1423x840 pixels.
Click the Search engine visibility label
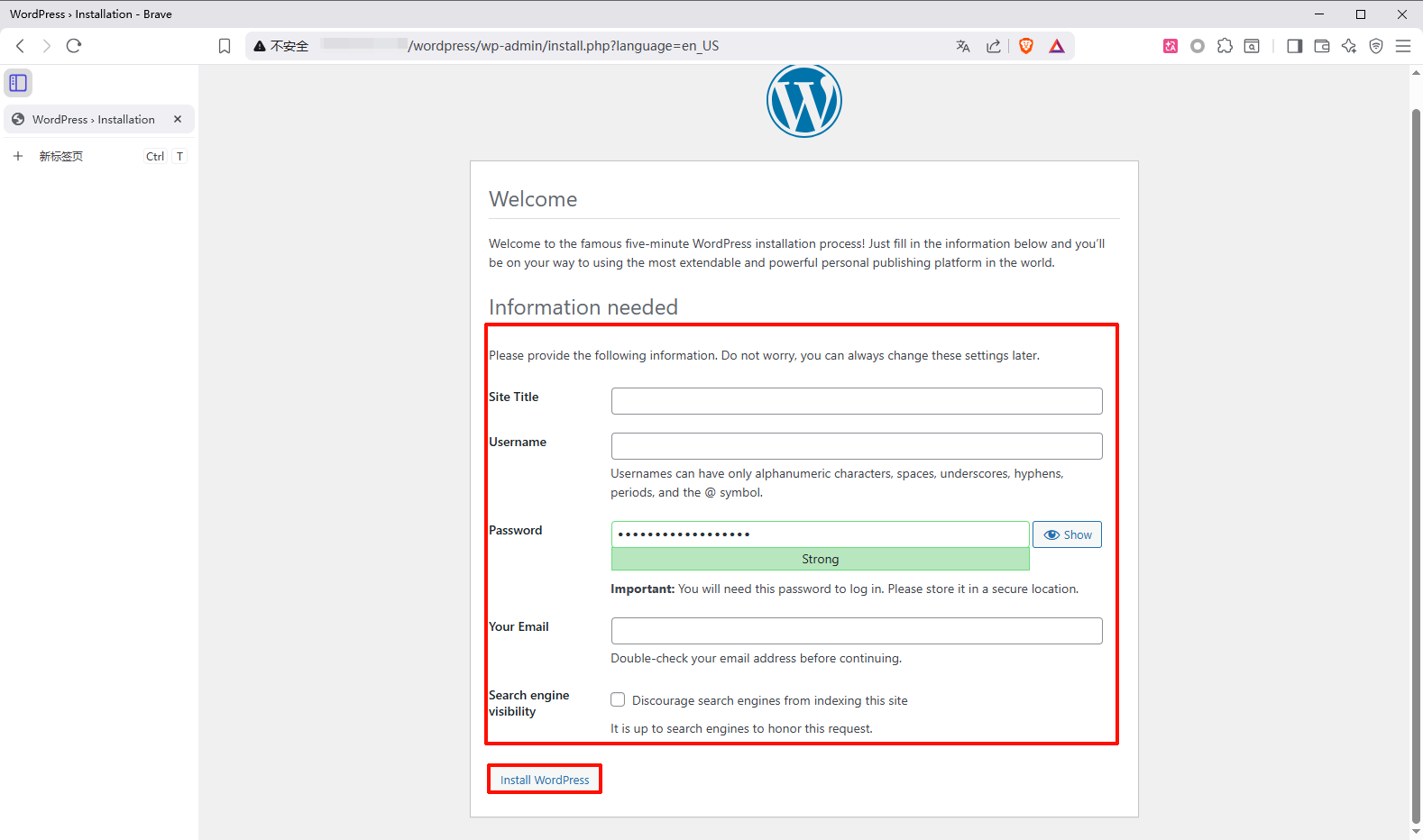click(x=529, y=703)
